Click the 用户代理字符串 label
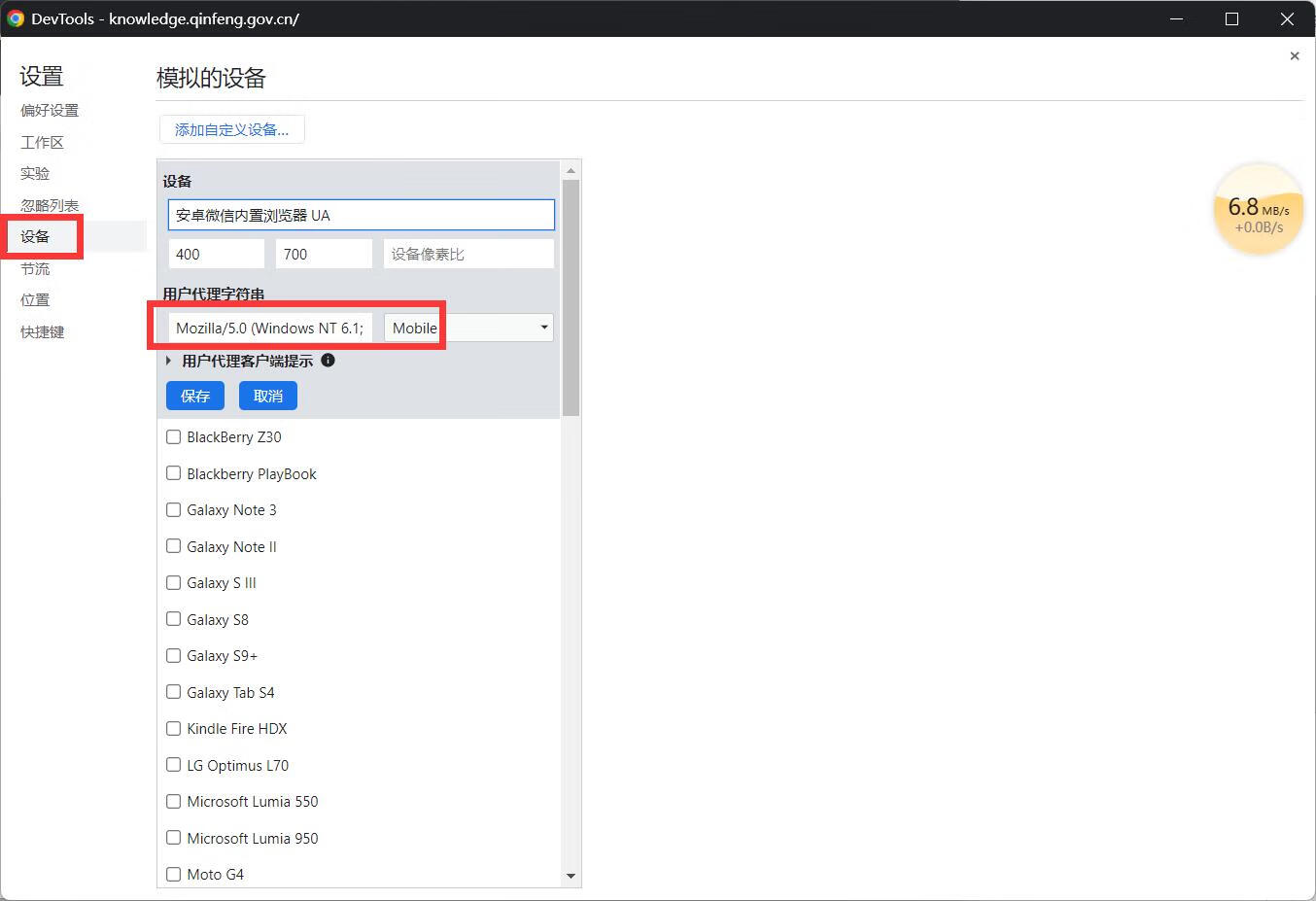This screenshot has width=1316, height=901. pyautogui.click(x=214, y=294)
